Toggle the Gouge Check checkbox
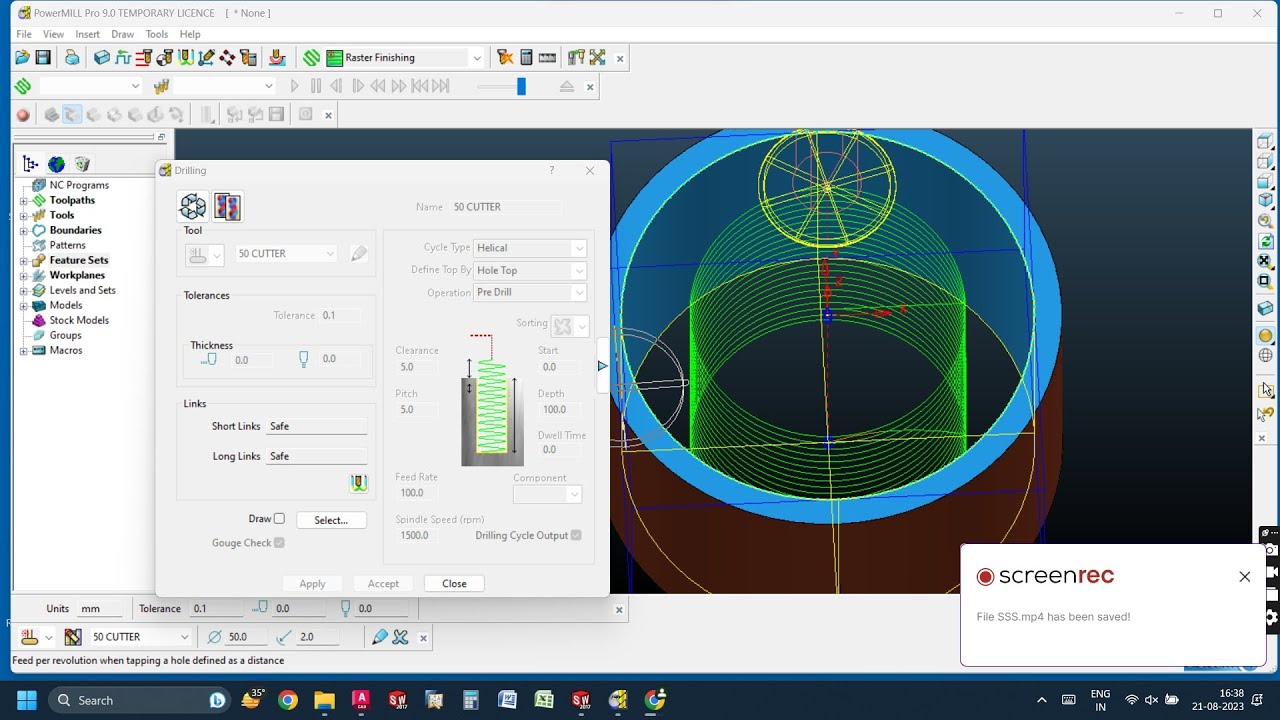The image size is (1280, 720). coord(279,543)
